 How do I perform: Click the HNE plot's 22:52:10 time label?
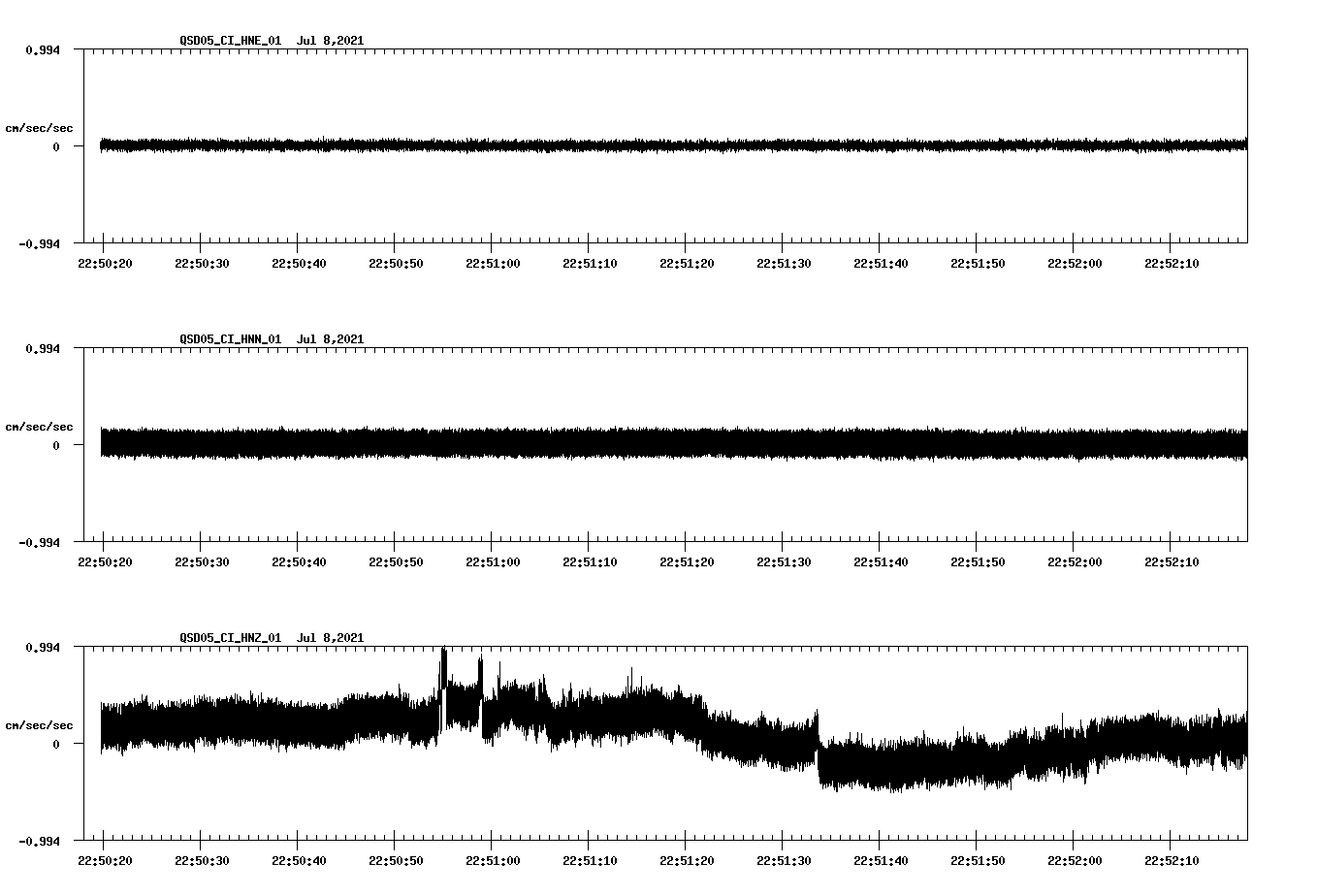point(1171,264)
